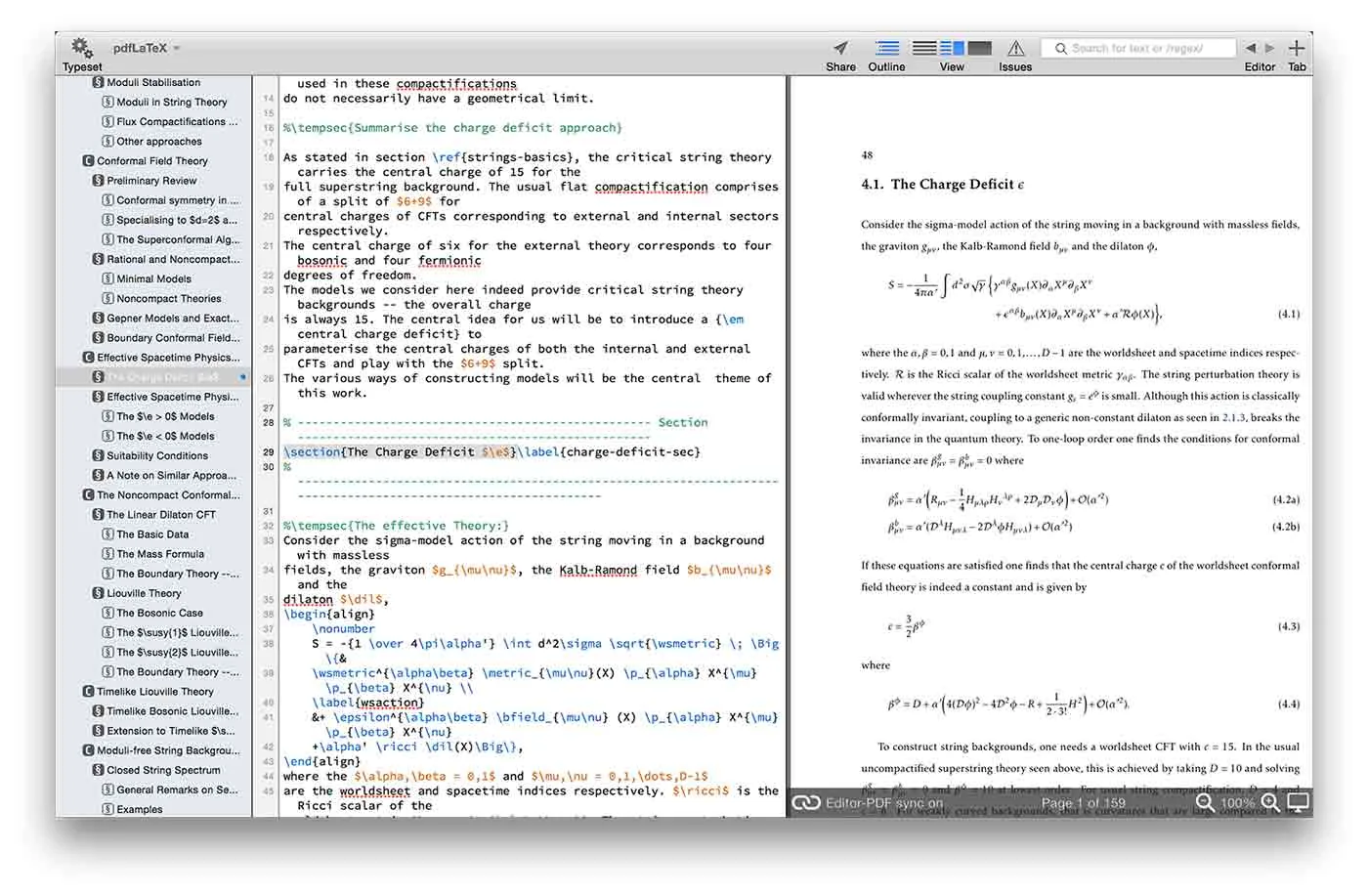
Task: Click the 100% zoom level text
Action: (x=1237, y=803)
